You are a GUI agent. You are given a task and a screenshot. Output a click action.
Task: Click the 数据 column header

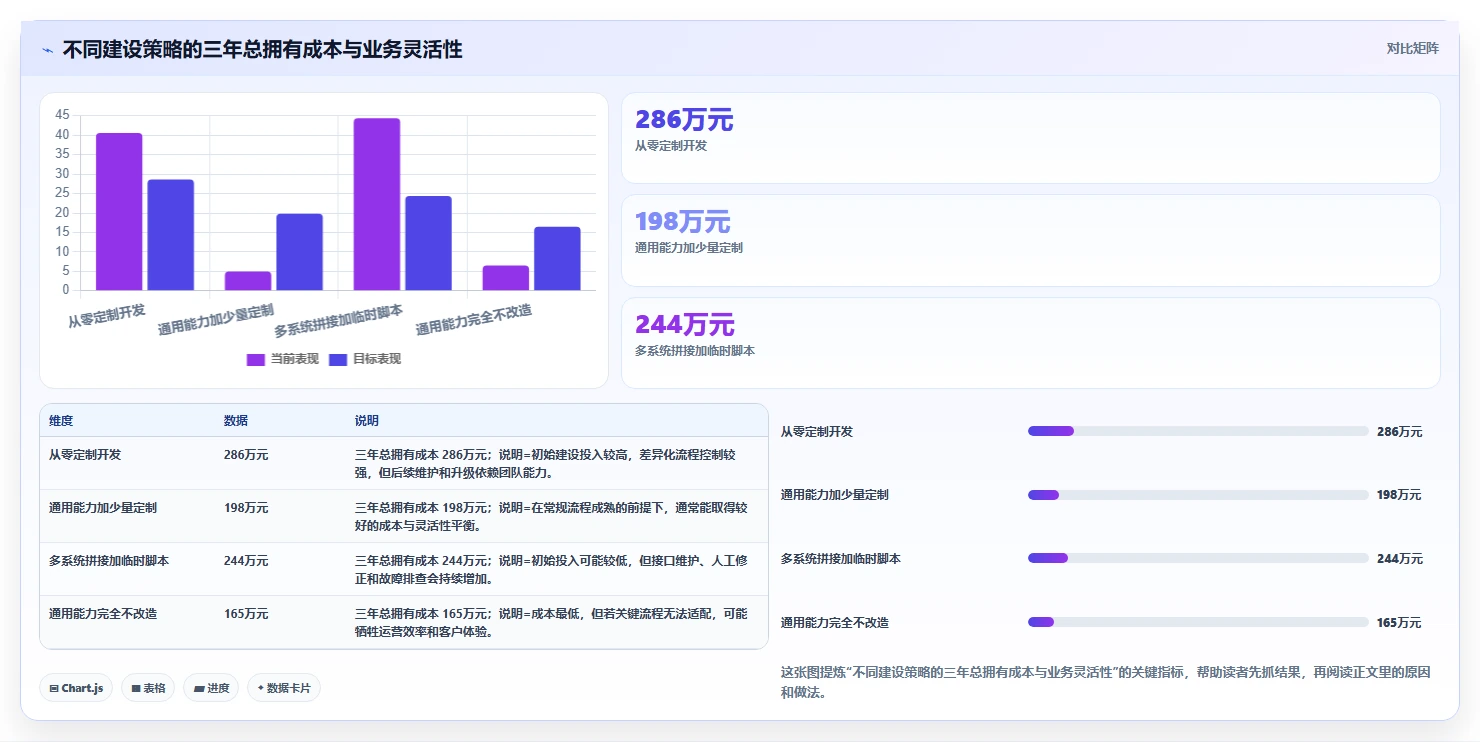[x=236, y=421]
